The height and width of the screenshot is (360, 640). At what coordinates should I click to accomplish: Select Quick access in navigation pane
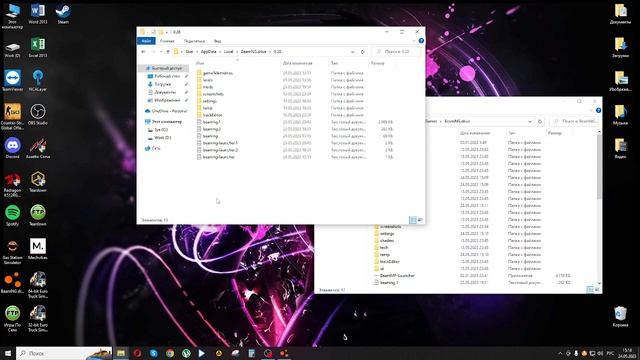(167, 68)
